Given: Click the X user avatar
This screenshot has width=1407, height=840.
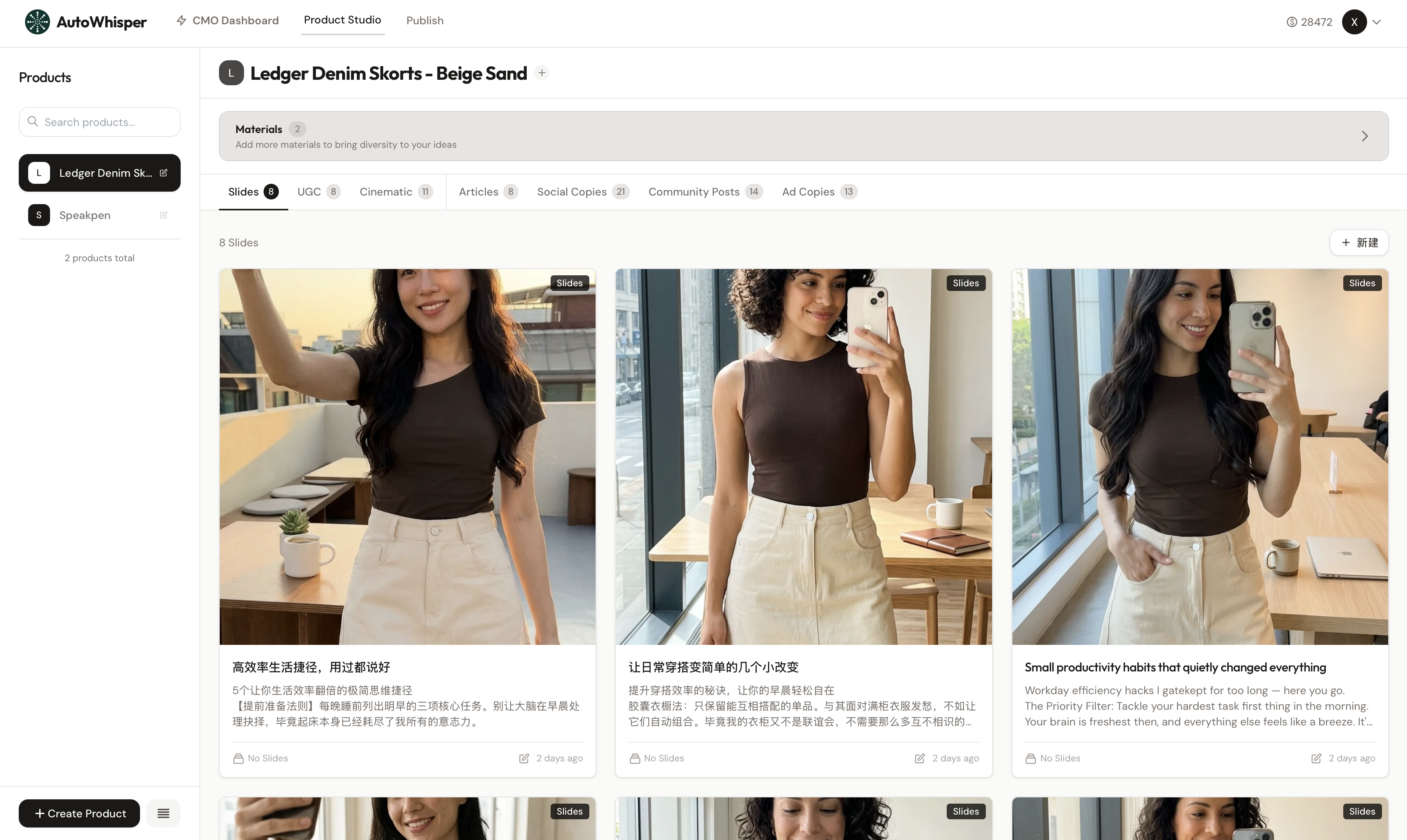Looking at the screenshot, I should [x=1354, y=22].
